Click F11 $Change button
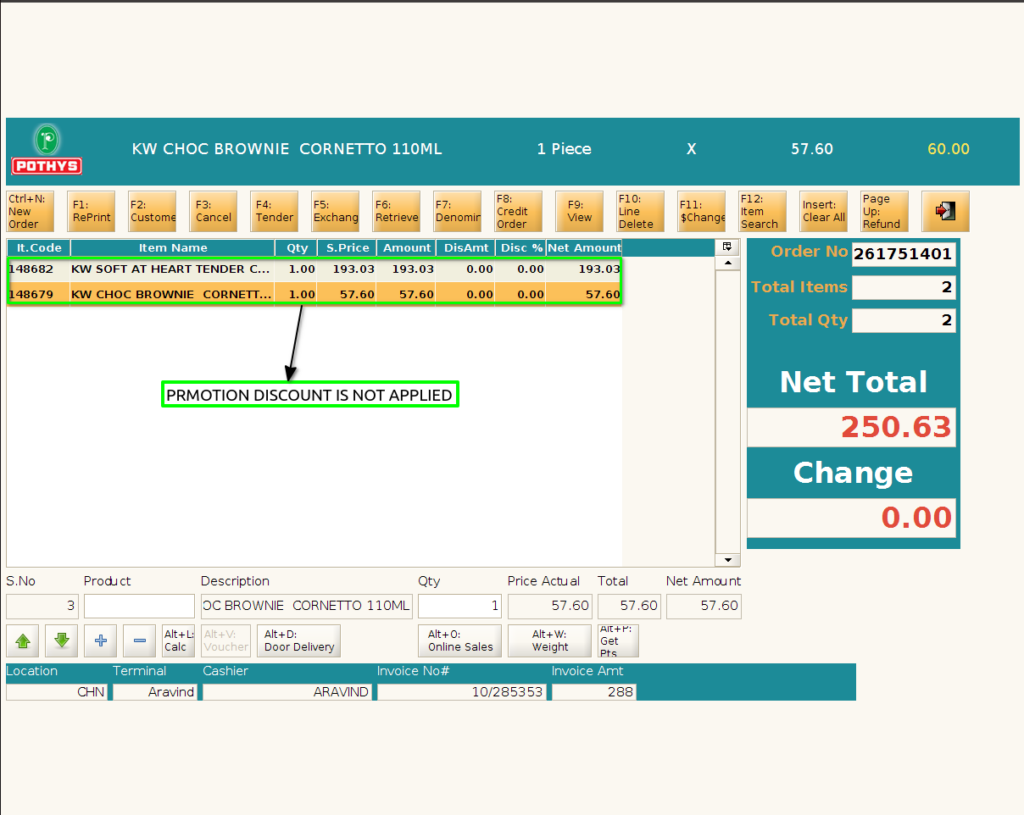This screenshot has width=1024, height=815. (701, 211)
